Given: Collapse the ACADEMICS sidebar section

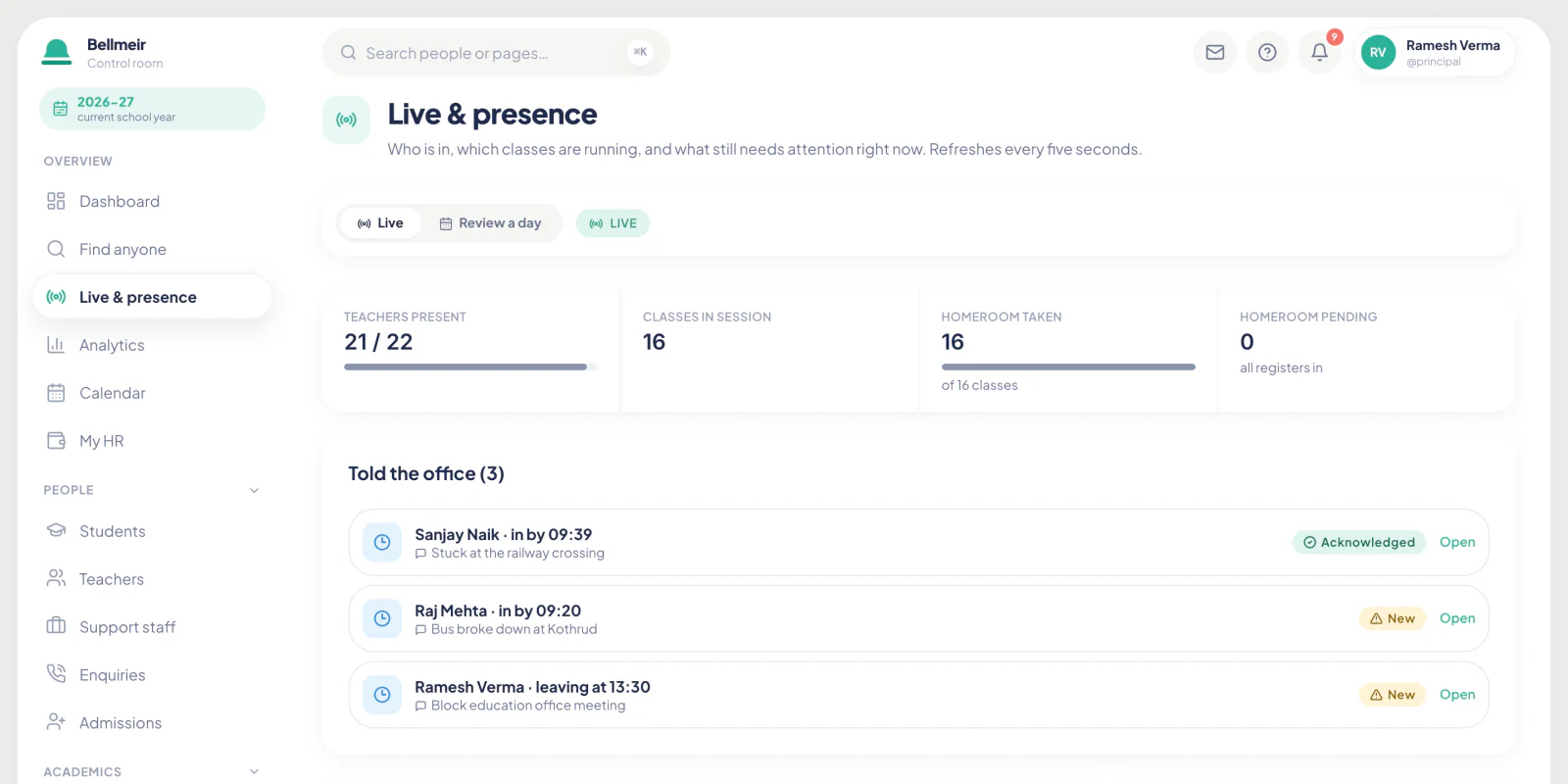Looking at the screenshot, I should (254, 771).
